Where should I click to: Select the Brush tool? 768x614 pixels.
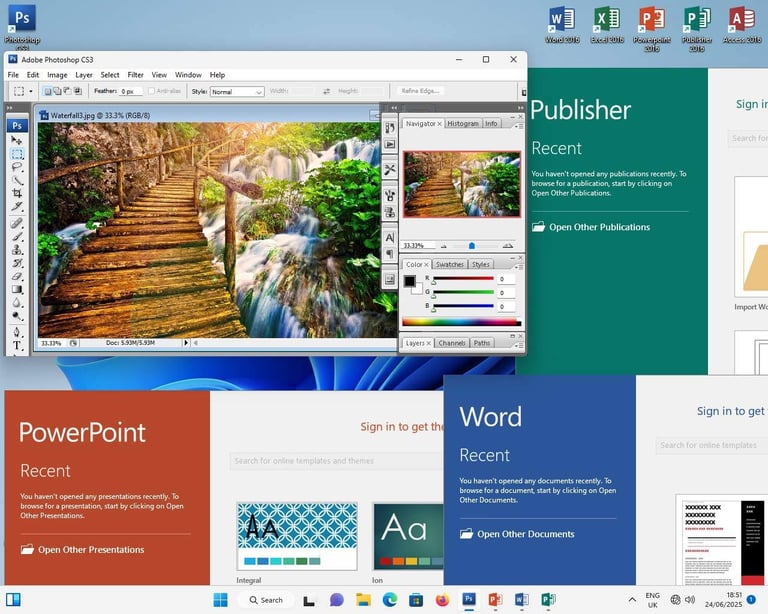coord(17,237)
